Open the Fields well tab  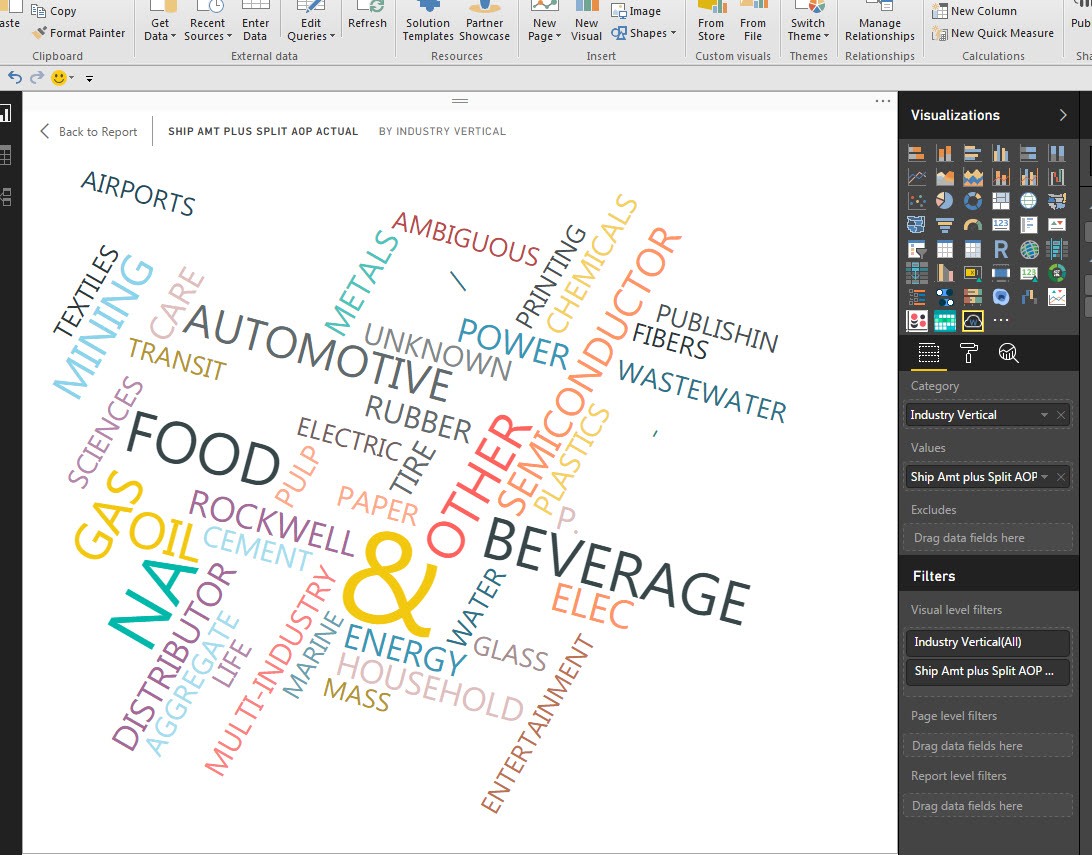click(928, 354)
